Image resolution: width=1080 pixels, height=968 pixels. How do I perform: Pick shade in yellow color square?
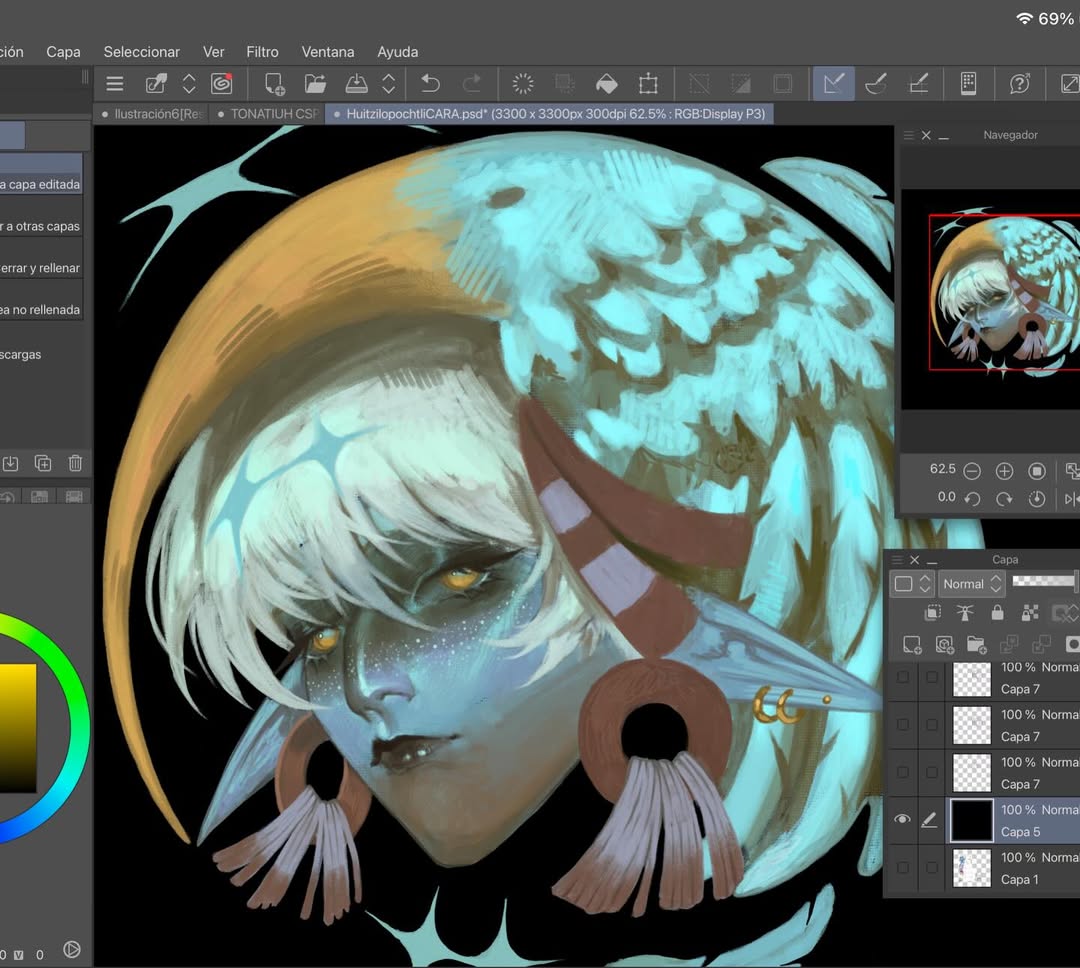(18, 728)
